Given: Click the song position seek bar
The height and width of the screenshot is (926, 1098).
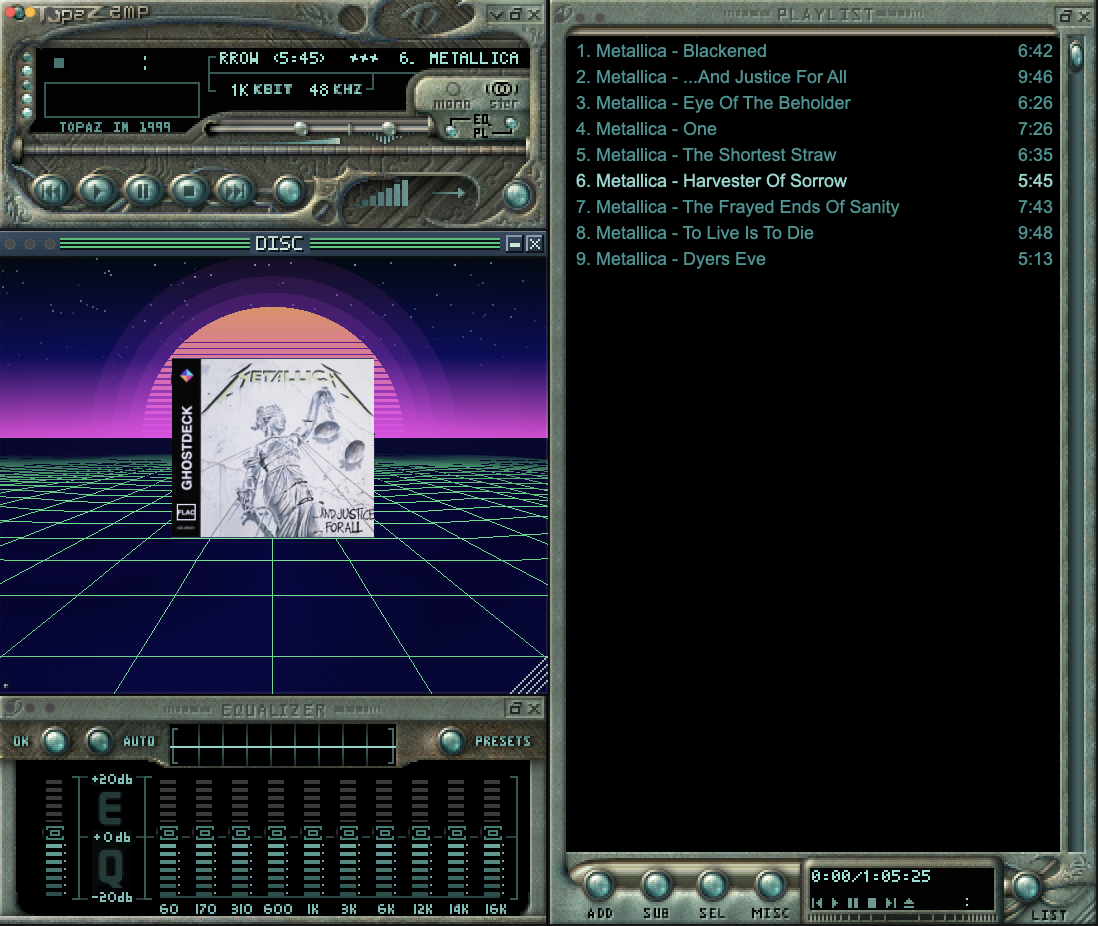Looking at the screenshot, I should [273, 149].
